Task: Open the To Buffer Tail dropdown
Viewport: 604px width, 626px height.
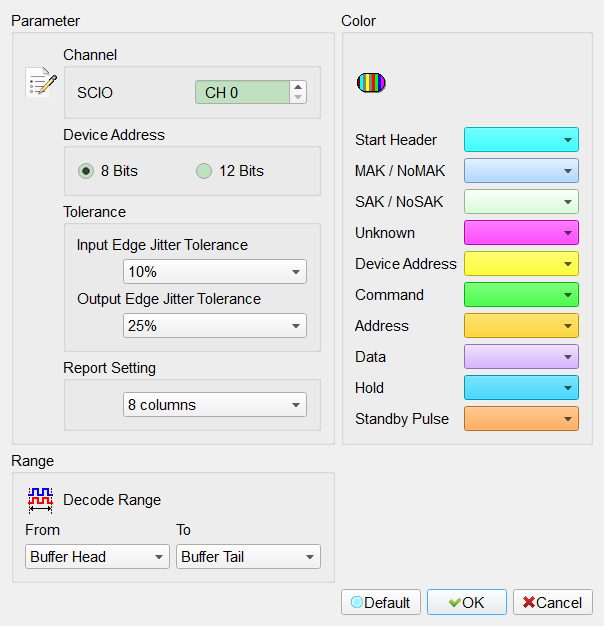Action: [248, 557]
